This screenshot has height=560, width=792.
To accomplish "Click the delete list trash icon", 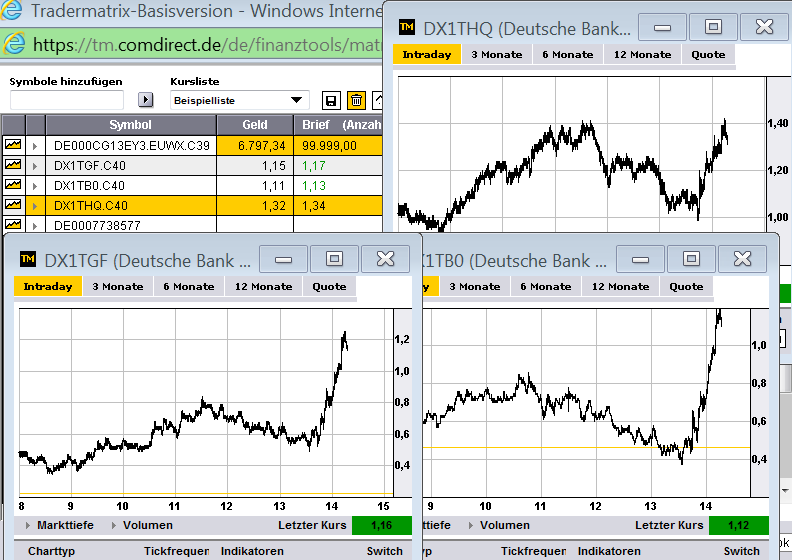I will pyautogui.click(x=357, y=100).
